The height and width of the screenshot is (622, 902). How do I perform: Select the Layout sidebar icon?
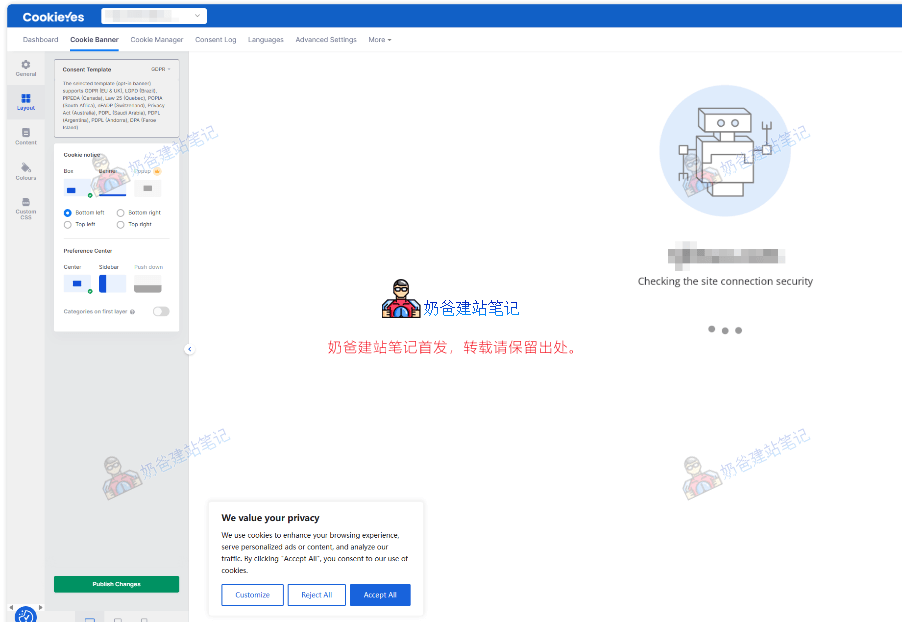[25, 101]
